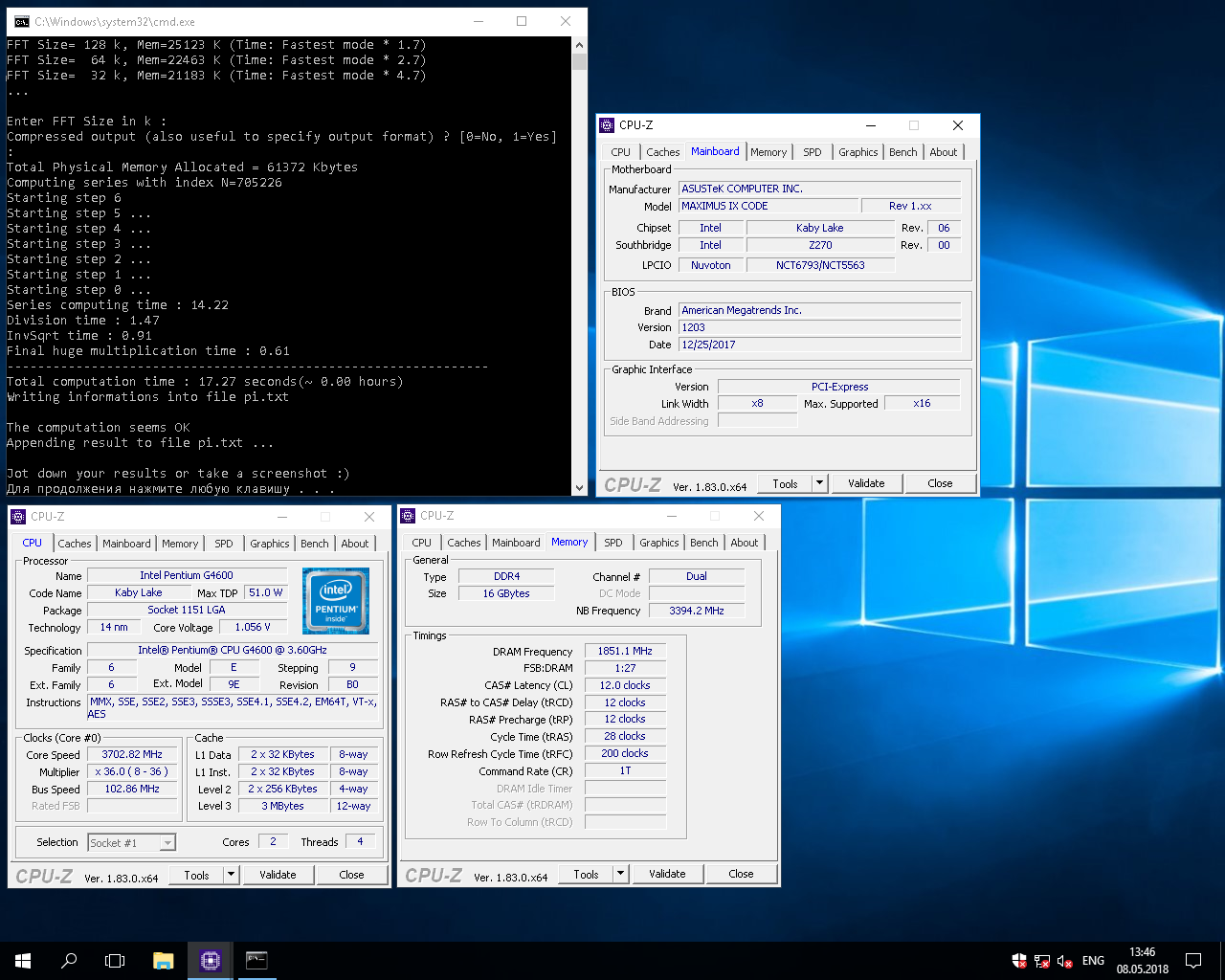Viewport: 1225px width, 980px height.
Task: Open SPD tab in Memory window
Action: coord(613,543)
